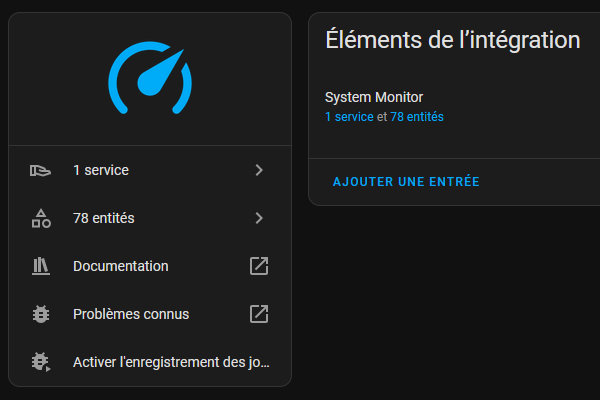
Task: Click the hand icon beside 1 service
Action: tap(41, 170)
